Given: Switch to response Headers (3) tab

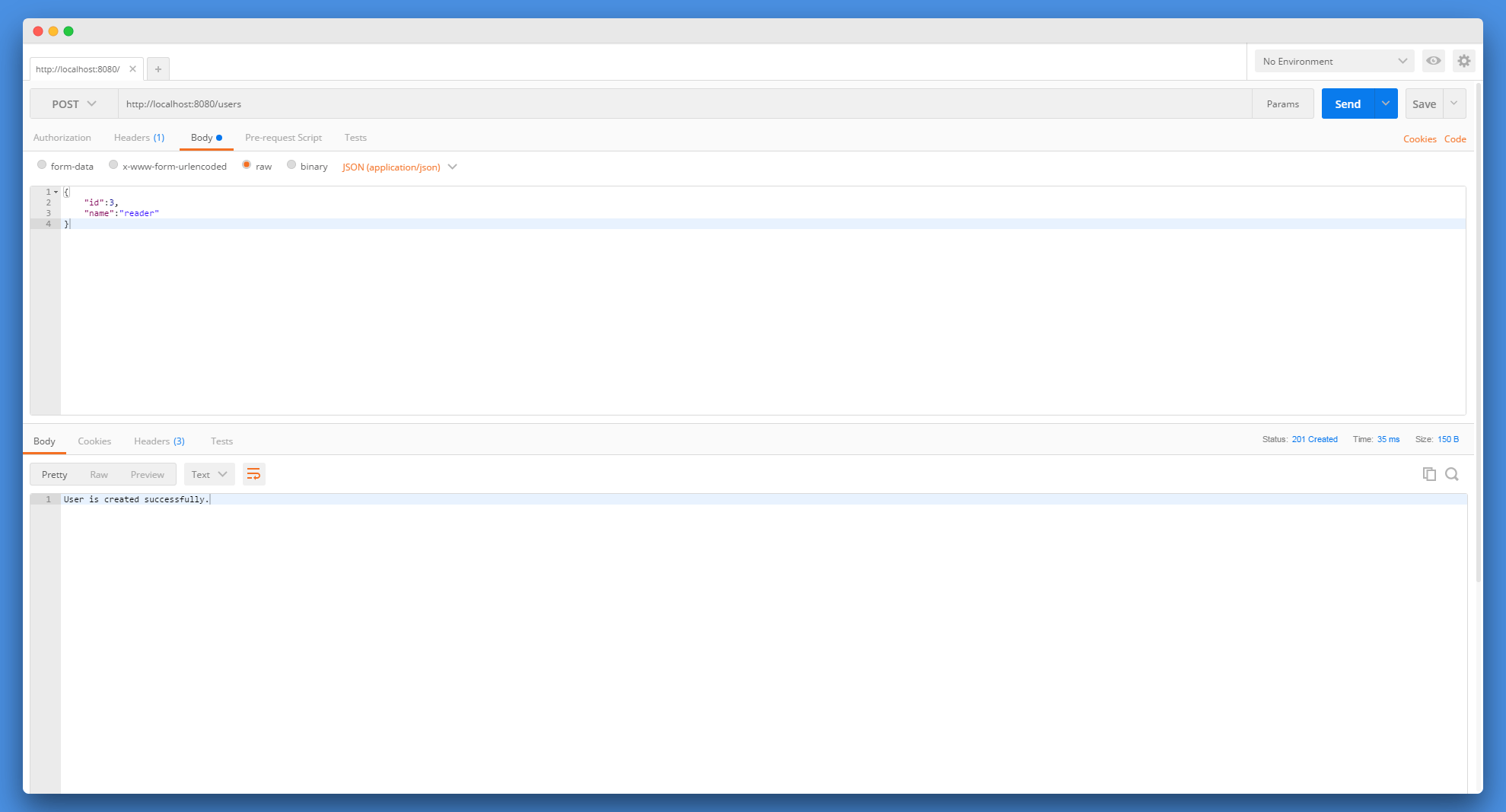Looking at the screenshot, I should 159,441.
